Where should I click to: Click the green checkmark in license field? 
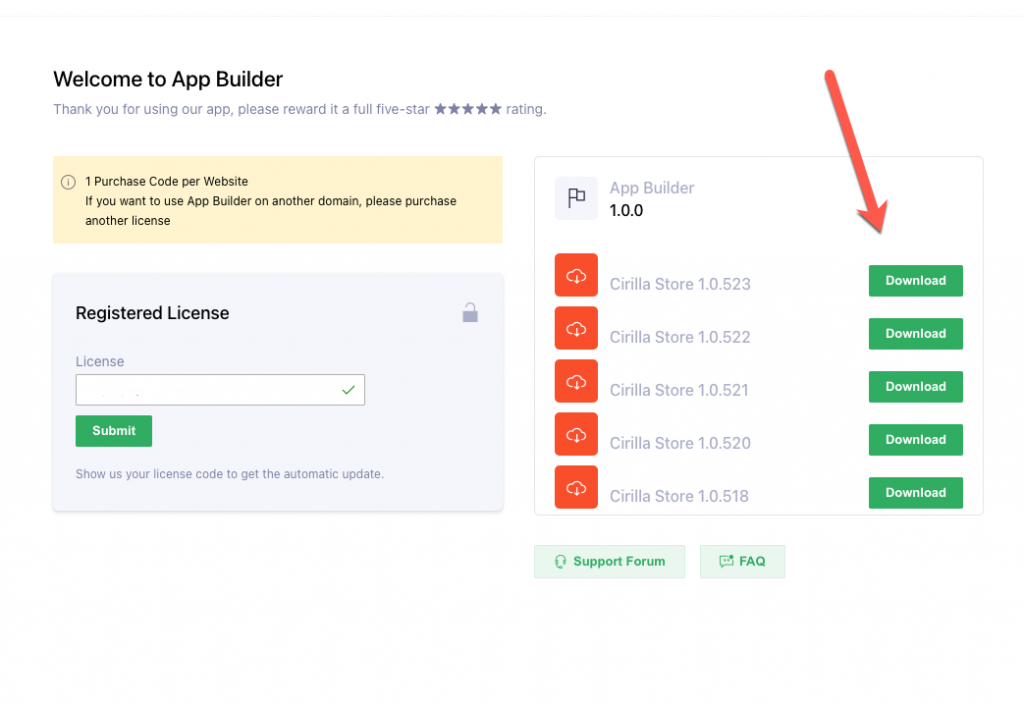point(349,390)
